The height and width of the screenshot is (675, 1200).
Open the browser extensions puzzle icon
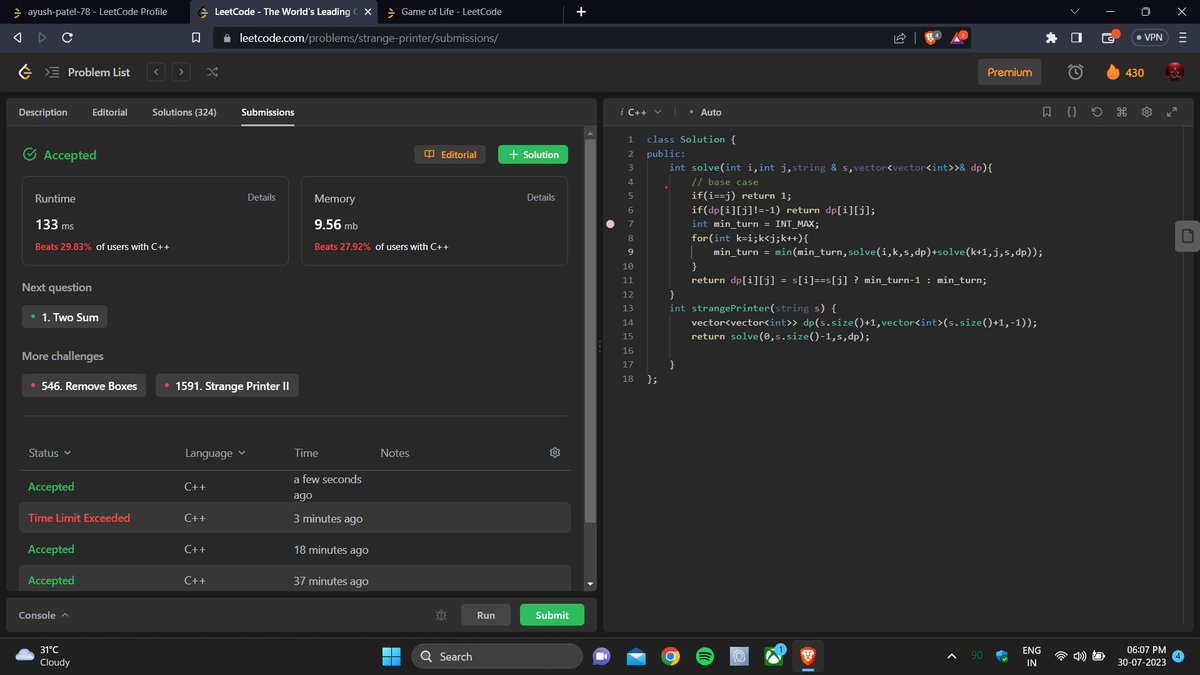[x=1050, y=38]
